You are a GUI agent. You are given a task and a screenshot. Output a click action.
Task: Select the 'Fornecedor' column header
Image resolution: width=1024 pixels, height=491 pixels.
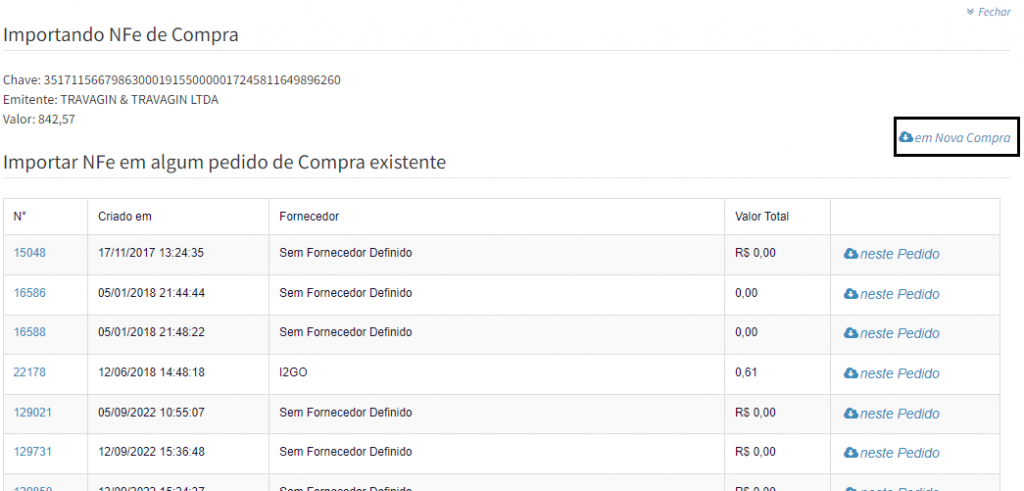pyautogui.click(x=310, y=216)
